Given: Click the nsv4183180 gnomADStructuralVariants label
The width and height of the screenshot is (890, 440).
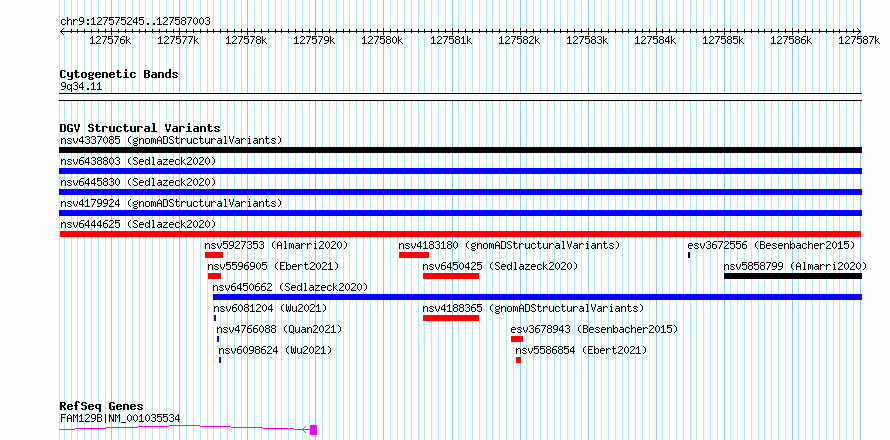Looking at the screenshot, I should [x=509, y=245].
